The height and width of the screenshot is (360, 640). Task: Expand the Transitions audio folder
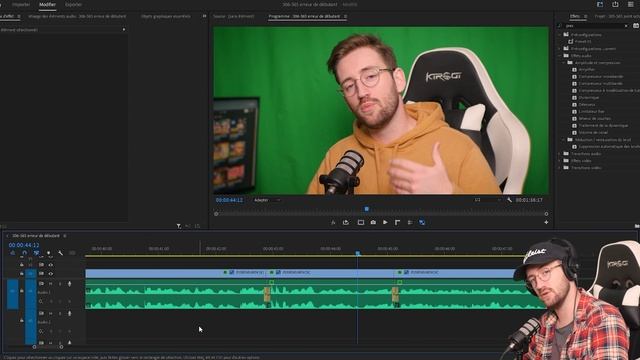(560, 153)
